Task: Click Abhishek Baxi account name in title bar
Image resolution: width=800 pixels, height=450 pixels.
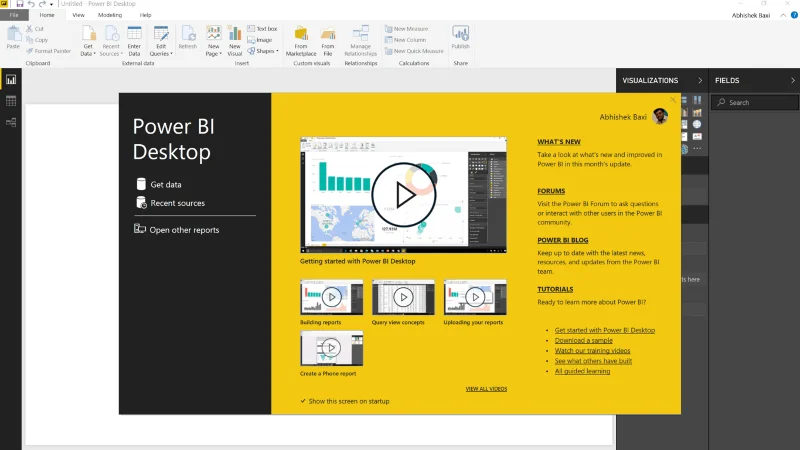Action: (x=751, y=15)
